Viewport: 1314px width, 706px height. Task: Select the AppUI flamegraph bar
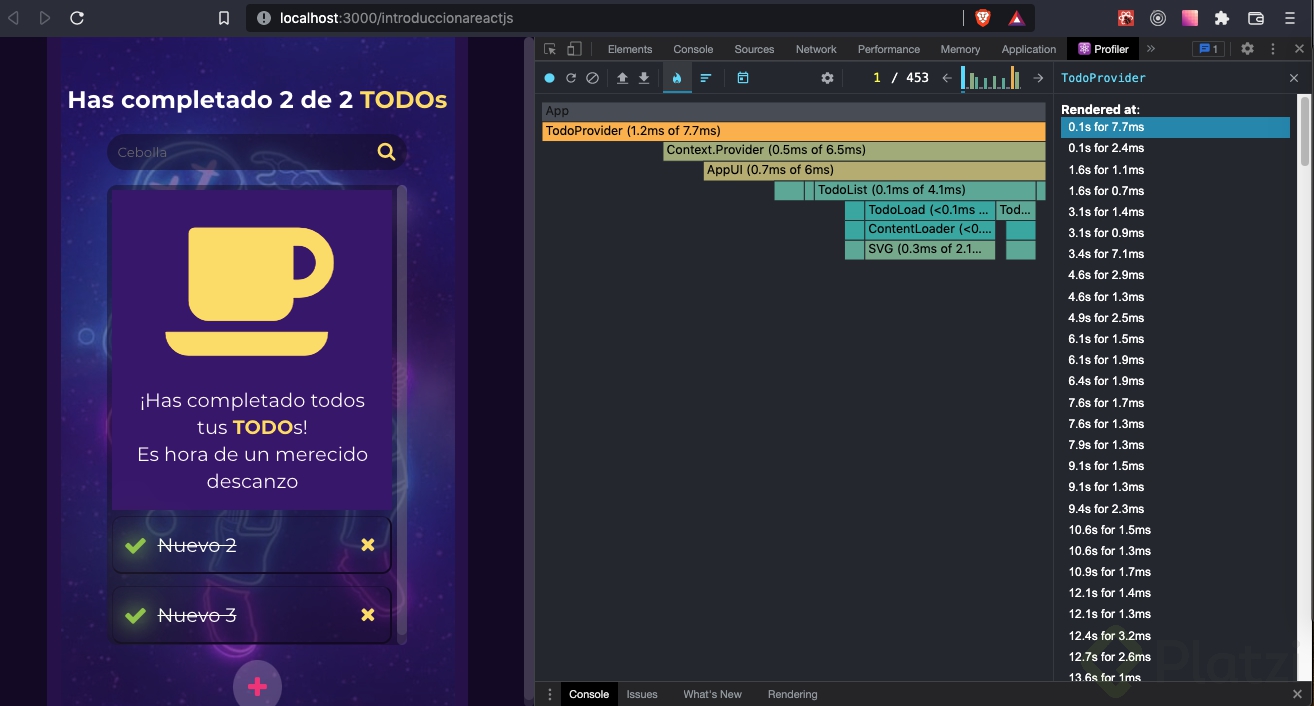coord(874,170)
